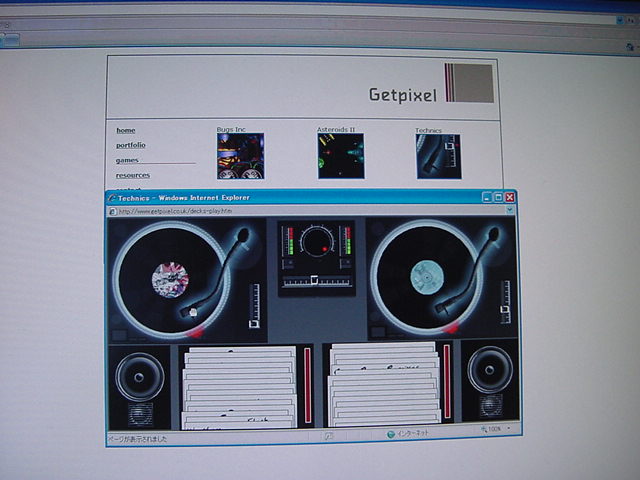Click the right deck record's light-blue label
Screen dimensions: 640x480
427,278
